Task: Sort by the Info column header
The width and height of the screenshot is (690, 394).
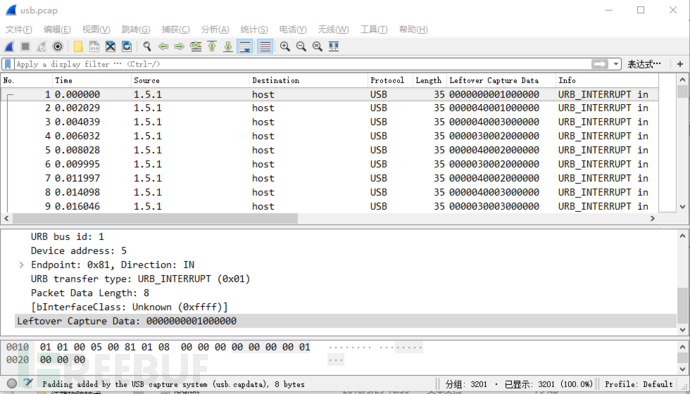Action: pyautogui.click(x=606, y=80)
